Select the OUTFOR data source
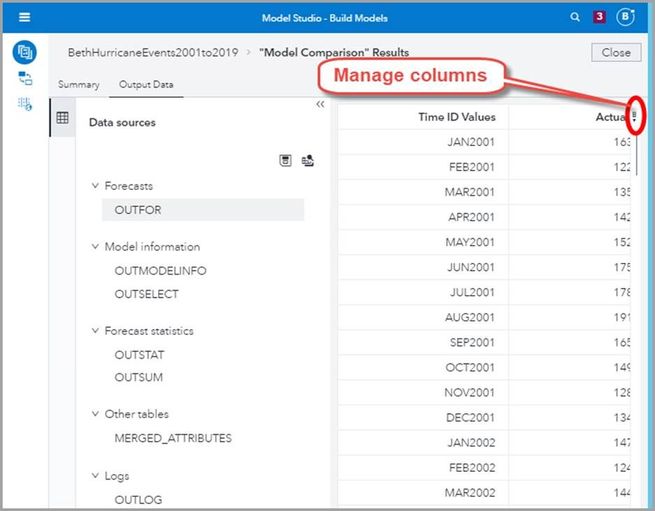 click(x=138, y=210)
